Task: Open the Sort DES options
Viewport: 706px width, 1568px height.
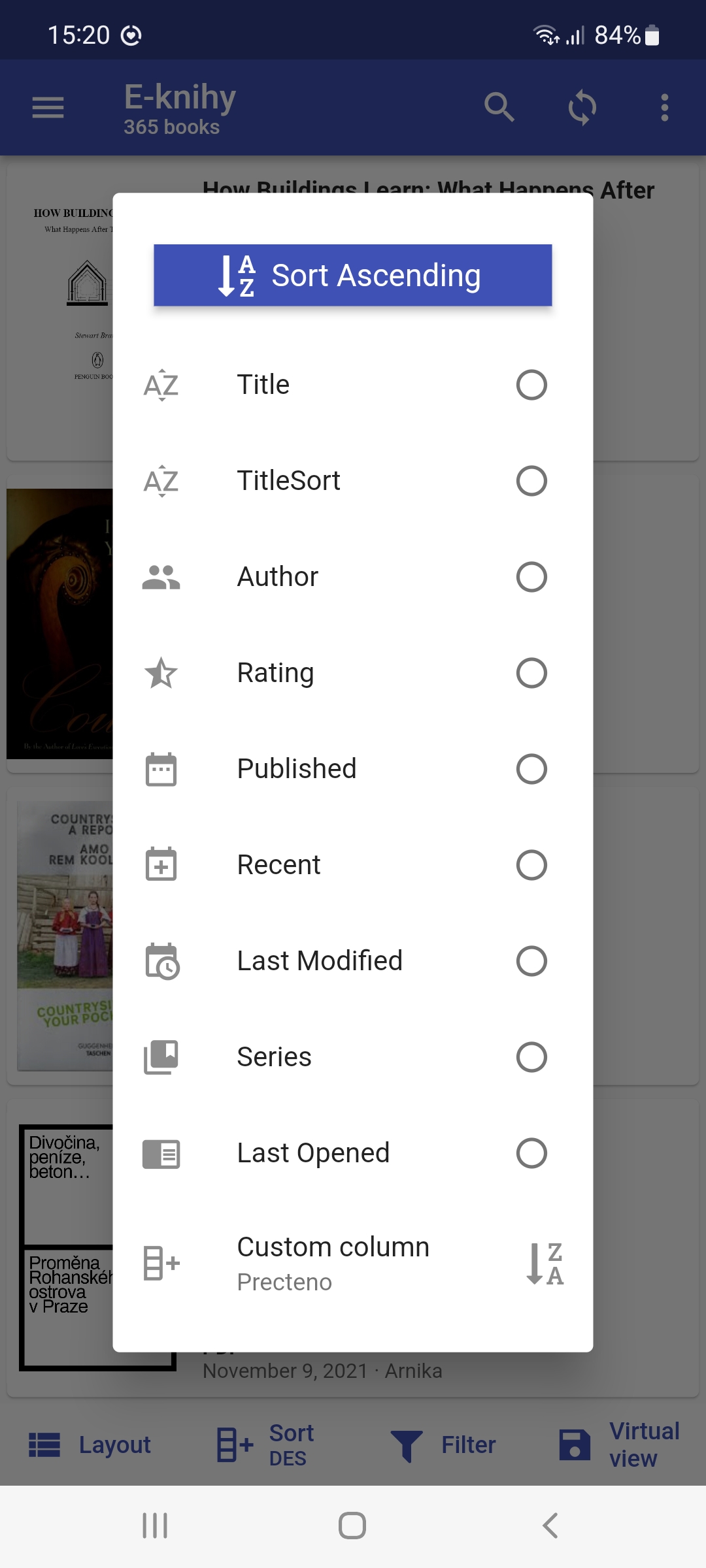Action: (x=266, y=1445)
